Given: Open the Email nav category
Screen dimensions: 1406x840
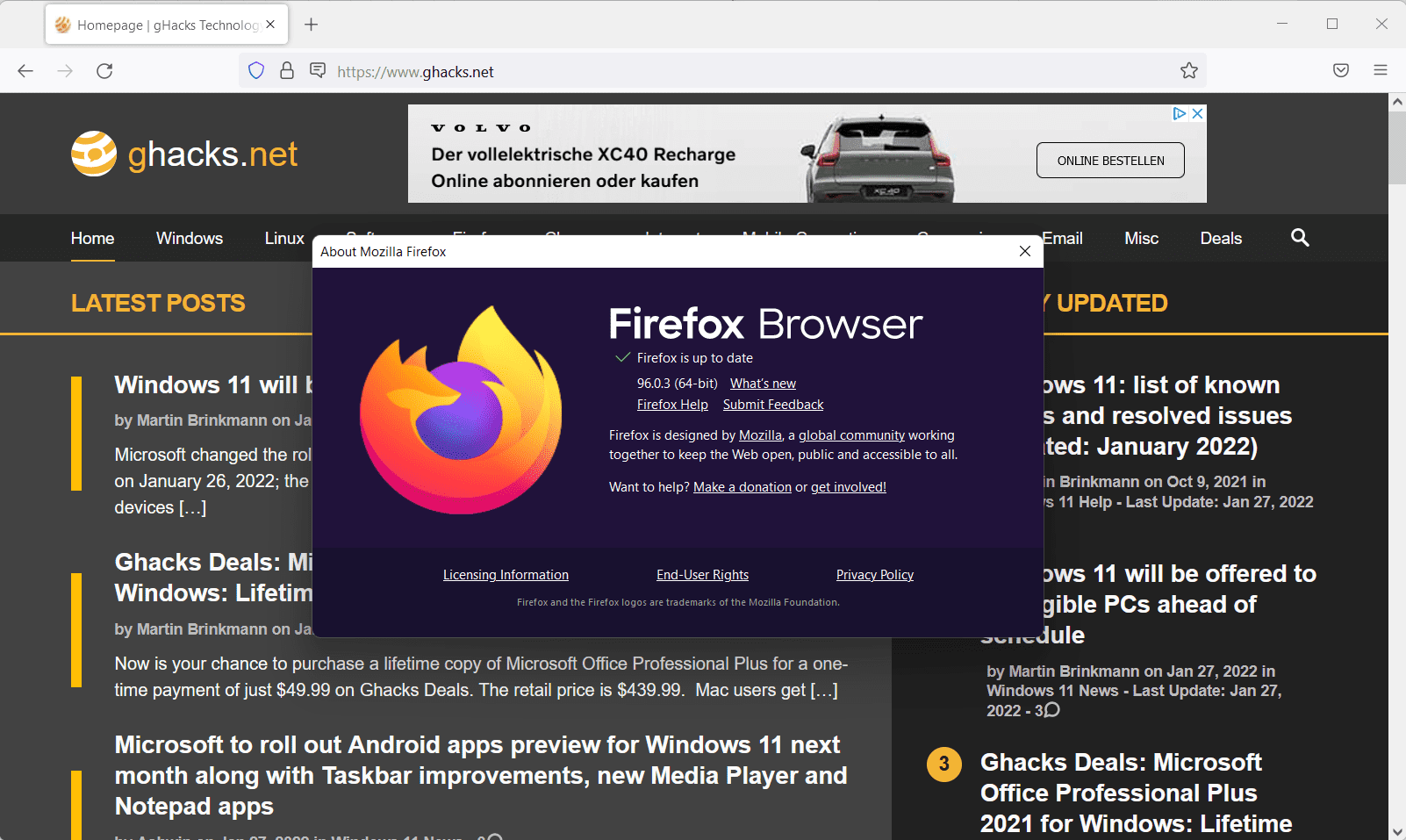Looking at the screenshot, I should 1063,238.
